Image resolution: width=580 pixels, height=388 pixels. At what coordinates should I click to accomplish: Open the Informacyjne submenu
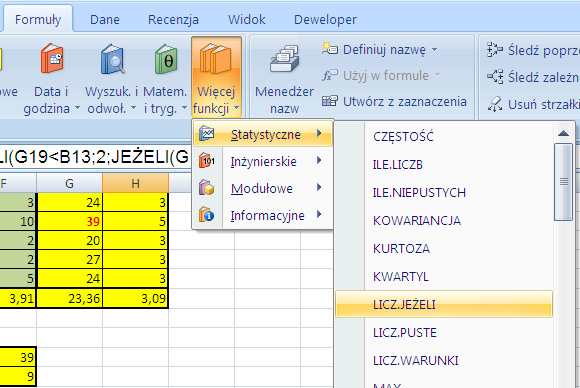coord(263,215)
